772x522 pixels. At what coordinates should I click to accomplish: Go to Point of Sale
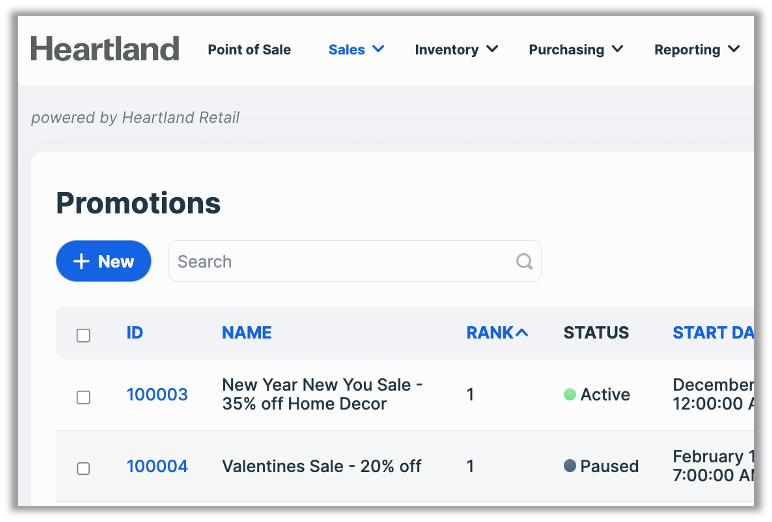tap(249, 49)
